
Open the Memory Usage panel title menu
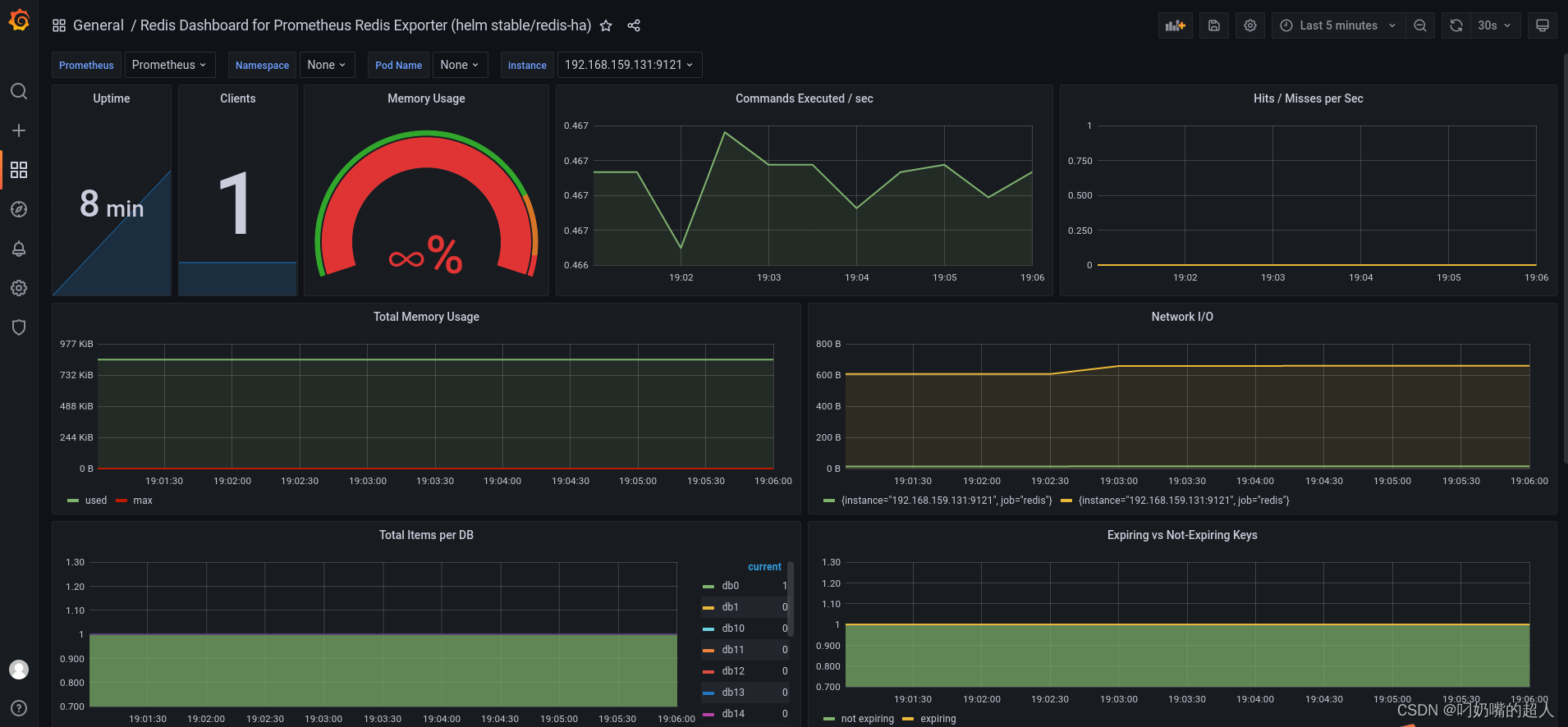[426, 98]
